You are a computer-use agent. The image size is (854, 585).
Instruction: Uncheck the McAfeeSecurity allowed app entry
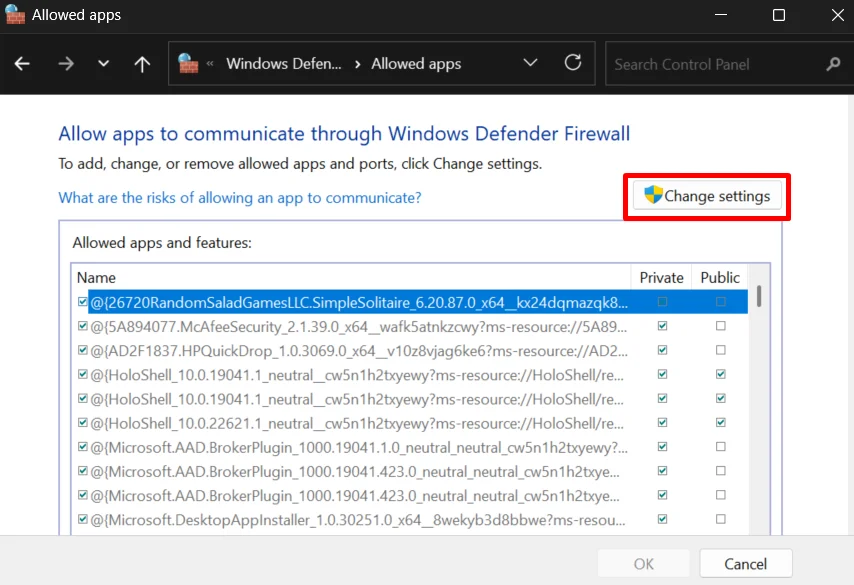point(82,326)
